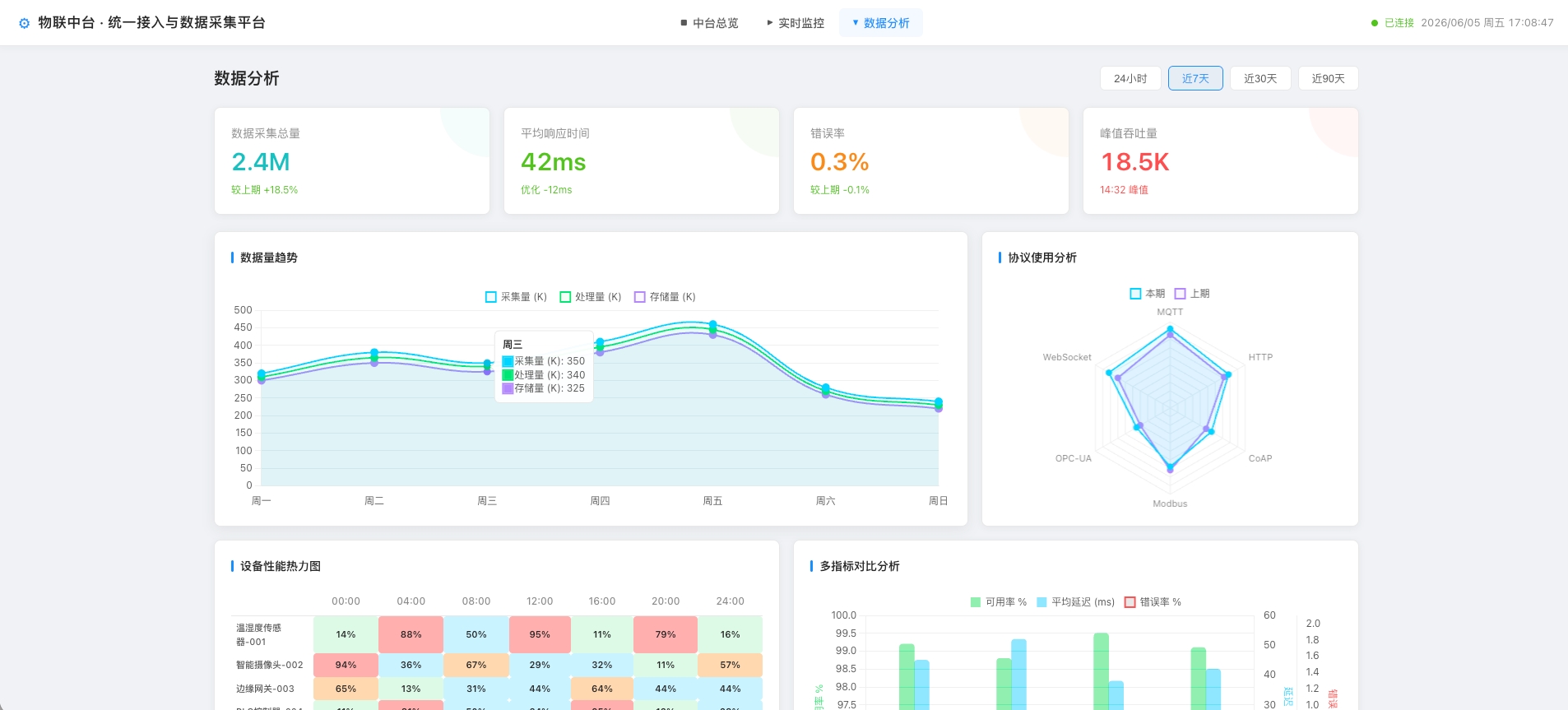
Task: Click the 57% heatmap cell
Action: (x=731, y=665)
